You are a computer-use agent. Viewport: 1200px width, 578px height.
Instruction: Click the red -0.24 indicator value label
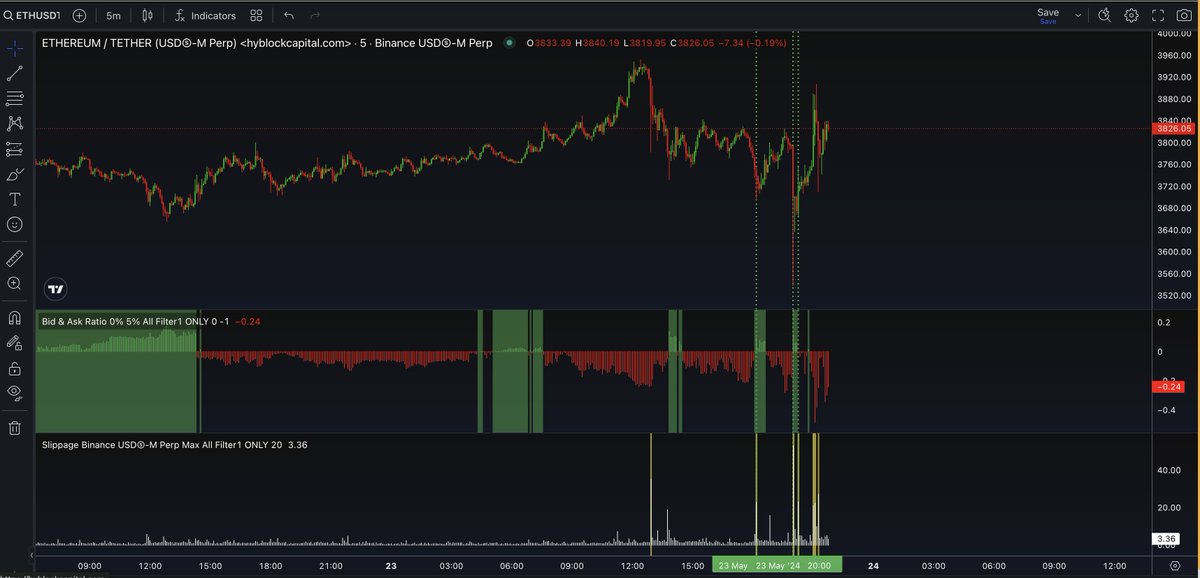click(x=1170, y=386)
